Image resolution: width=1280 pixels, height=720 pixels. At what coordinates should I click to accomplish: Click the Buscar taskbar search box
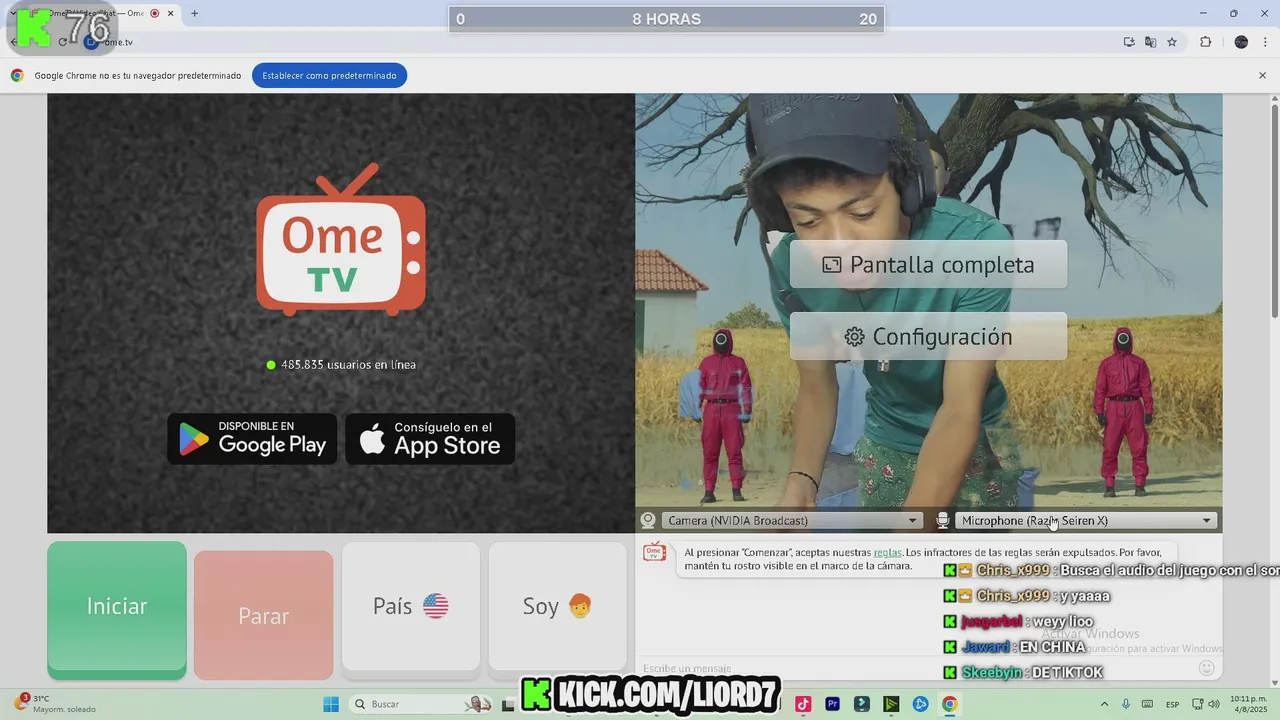tap(422, 704)
